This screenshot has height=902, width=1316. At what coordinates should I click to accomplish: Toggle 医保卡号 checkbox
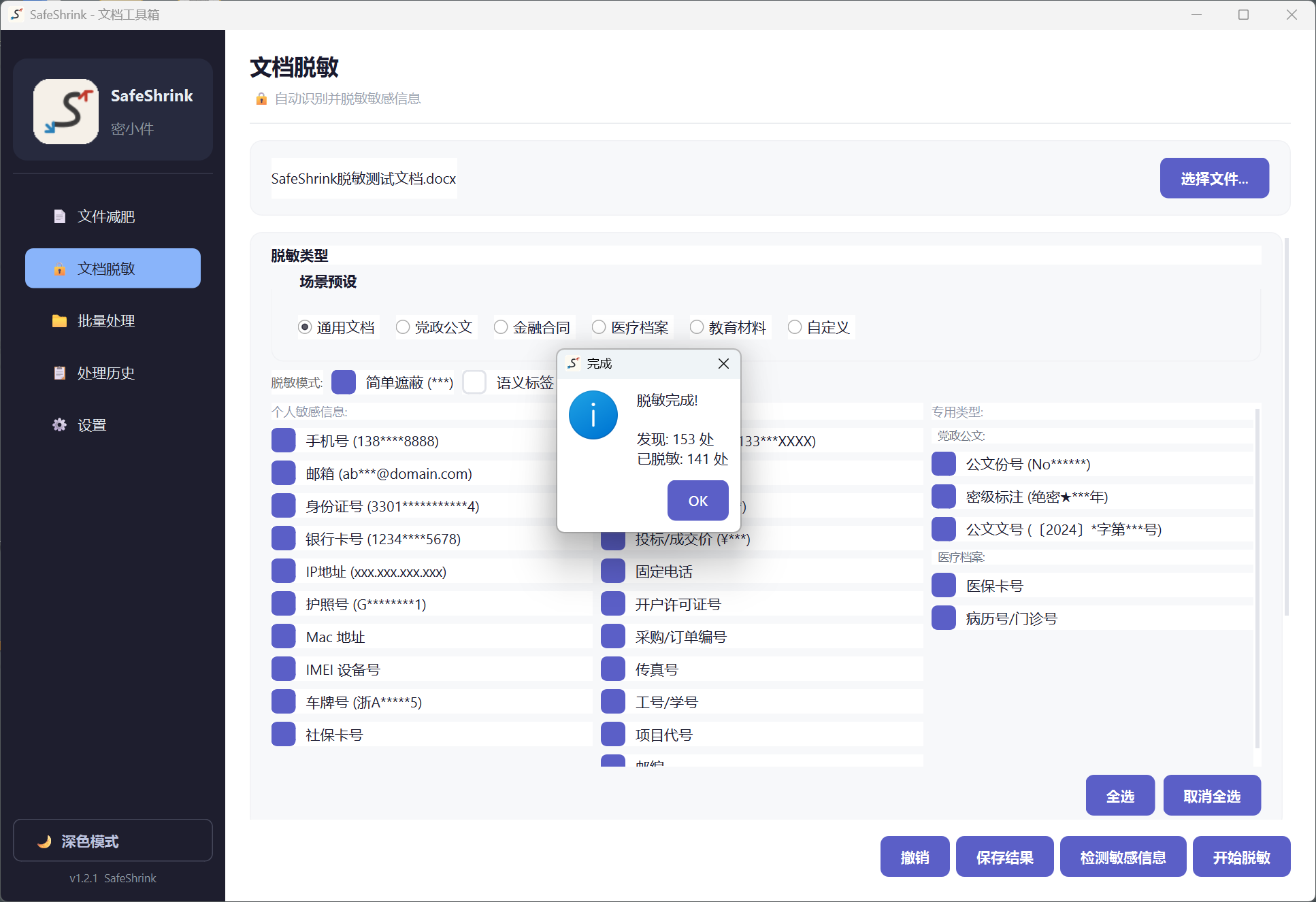pos(944,586)
